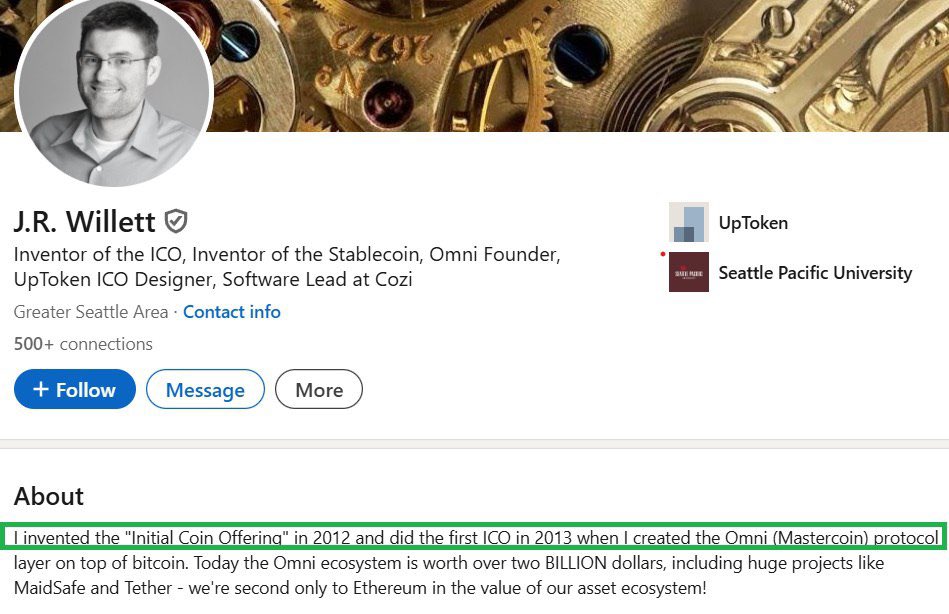Viewport: 949px width, 614px height.
Task: Click the J.R. Willett name heading
Action: point(85,221)
